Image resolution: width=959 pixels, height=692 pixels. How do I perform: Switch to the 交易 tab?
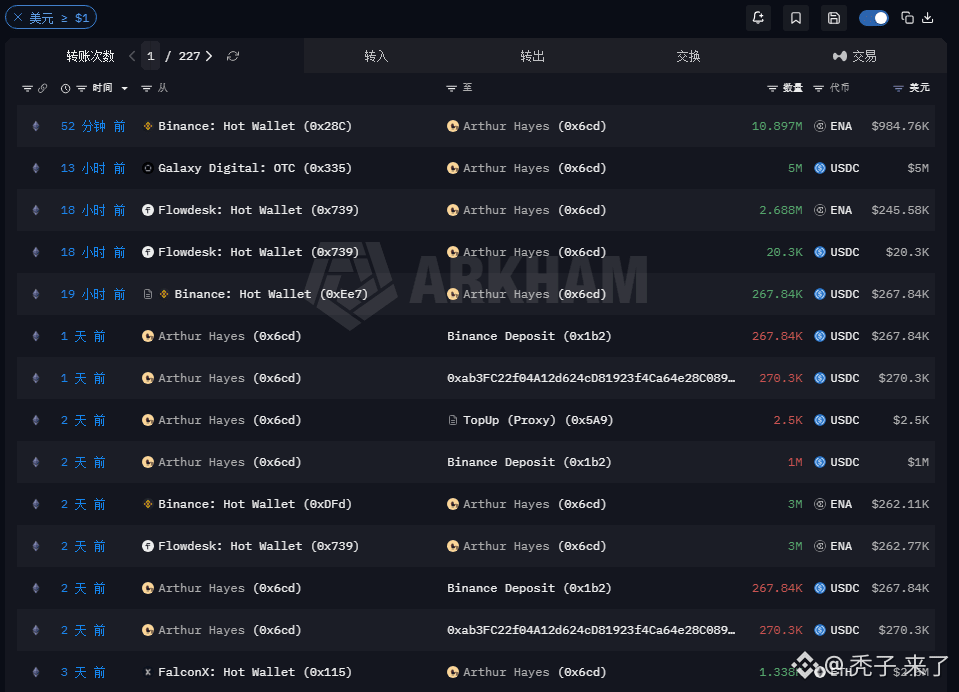[854, 56]
